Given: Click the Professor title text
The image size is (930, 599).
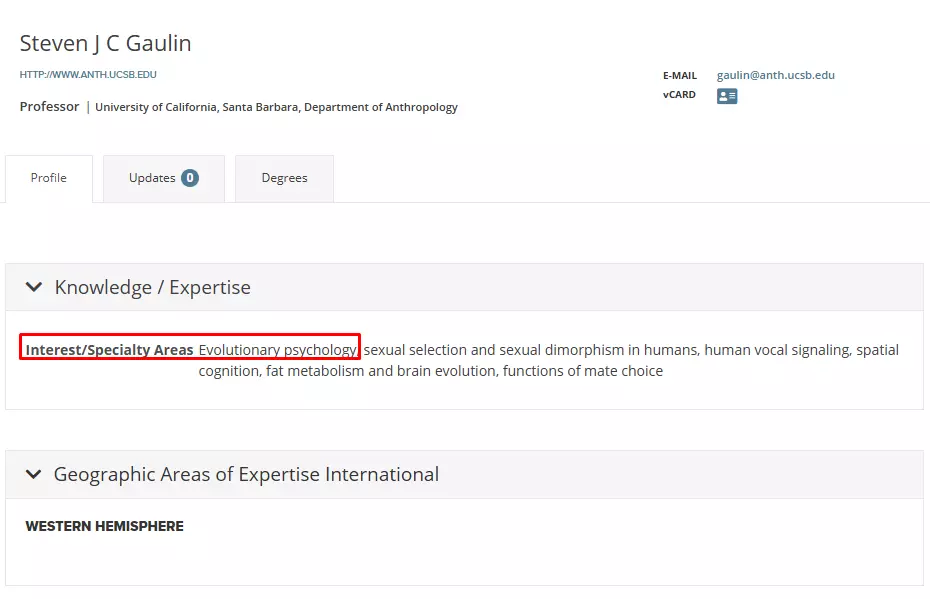Looking at the screenshot, I should point(49,107).
